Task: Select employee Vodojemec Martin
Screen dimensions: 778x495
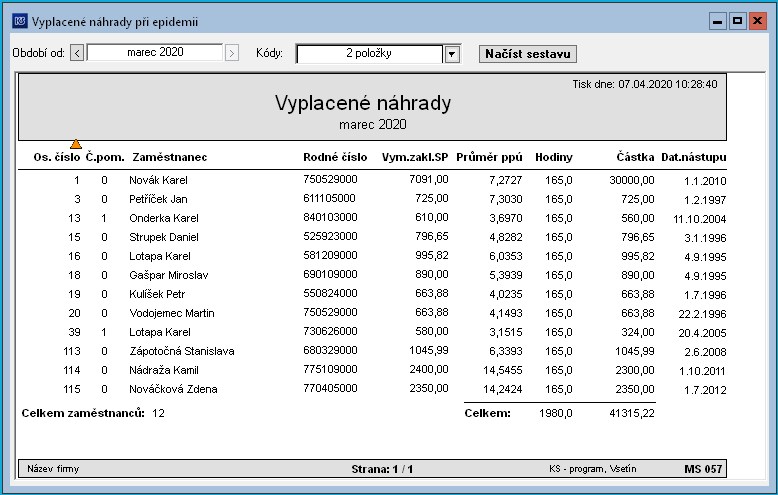Action: 172,313
